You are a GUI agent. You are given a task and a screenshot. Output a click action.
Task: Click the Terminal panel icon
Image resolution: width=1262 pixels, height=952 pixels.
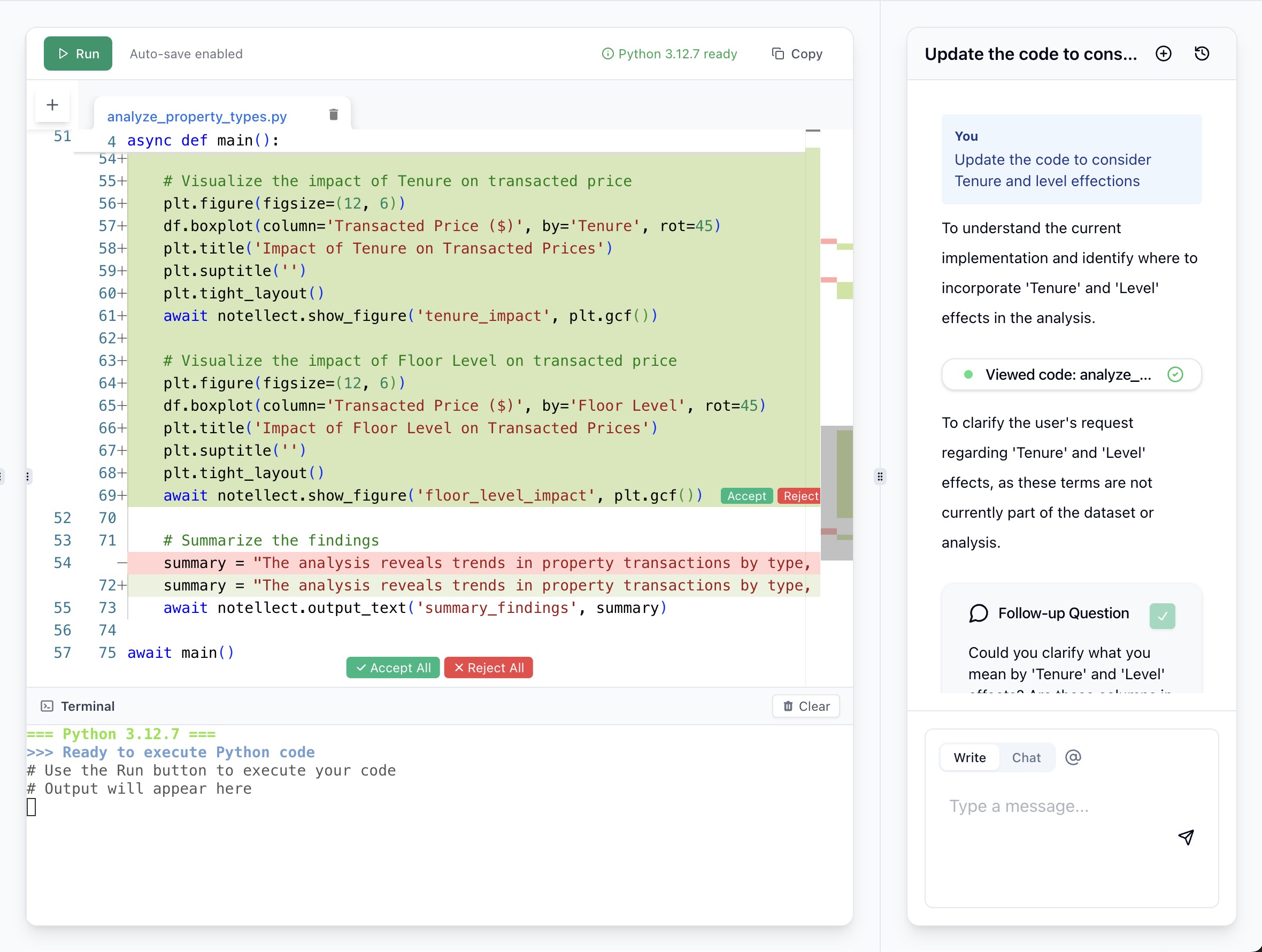[x=48, y=706]
